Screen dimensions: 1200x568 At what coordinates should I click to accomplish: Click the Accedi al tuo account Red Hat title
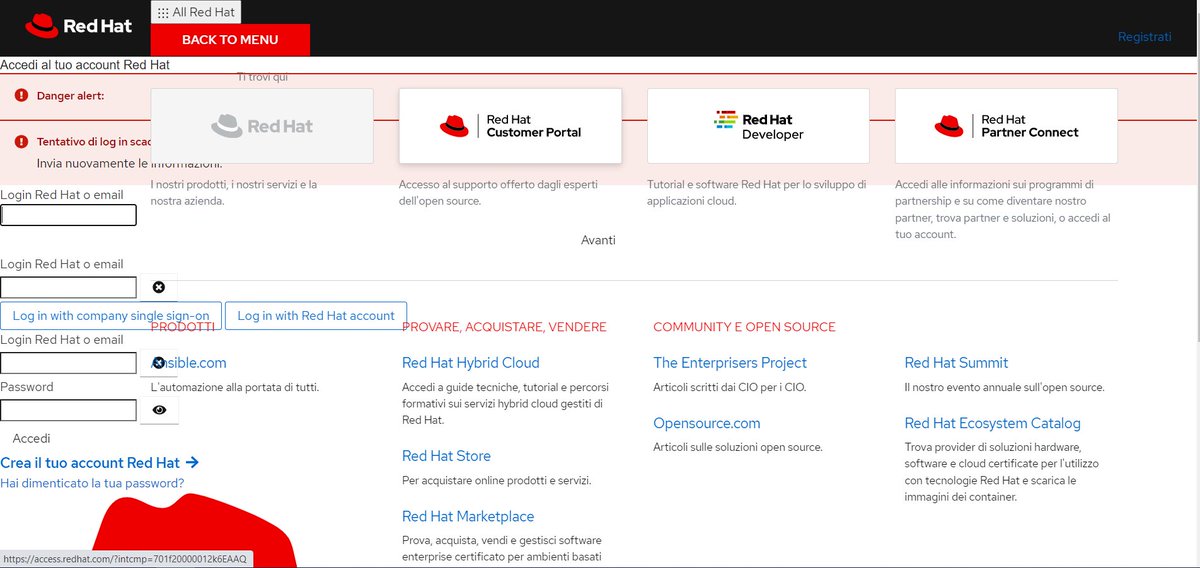[x=85, y=65]
